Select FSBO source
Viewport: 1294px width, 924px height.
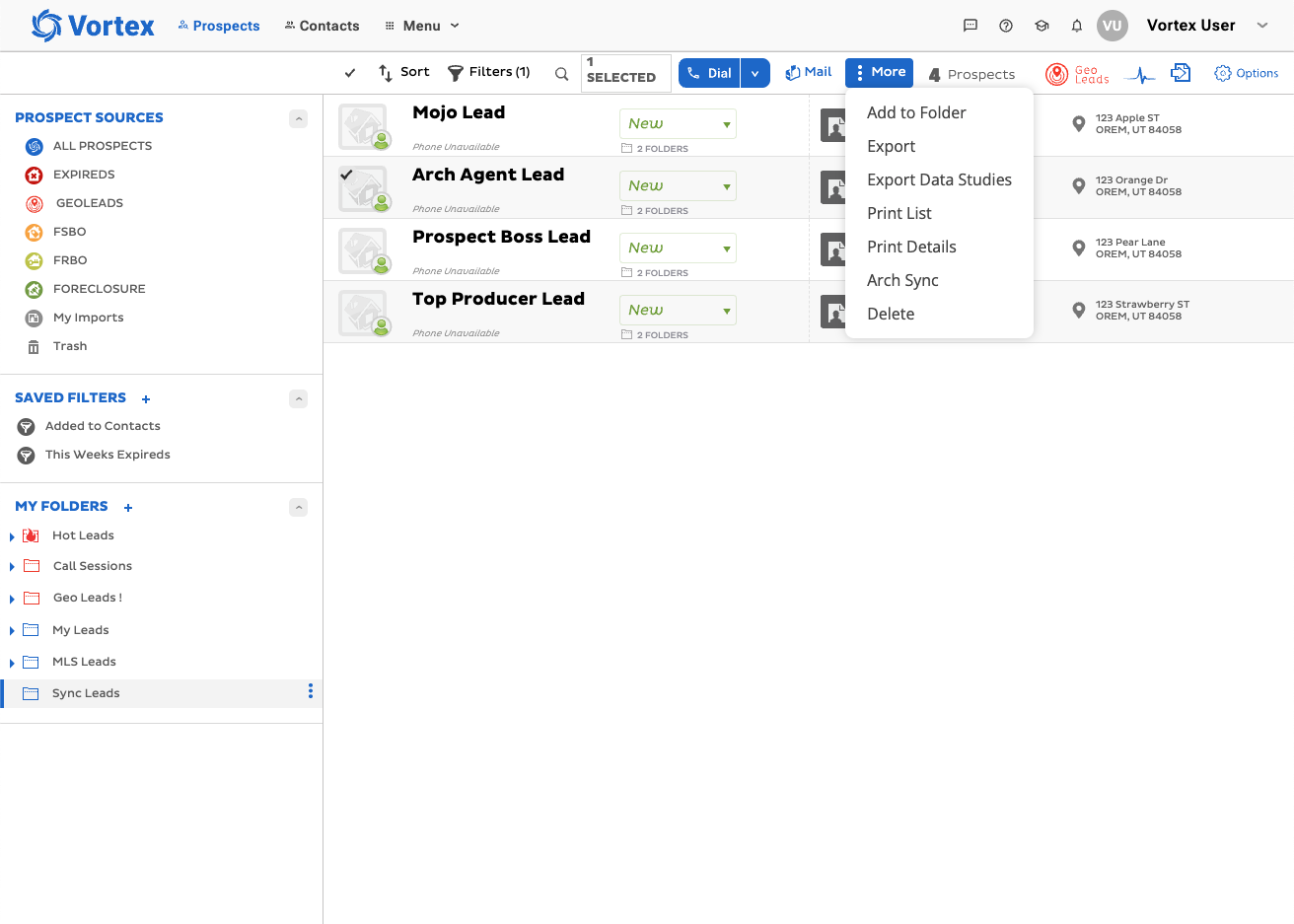[55, 232]
